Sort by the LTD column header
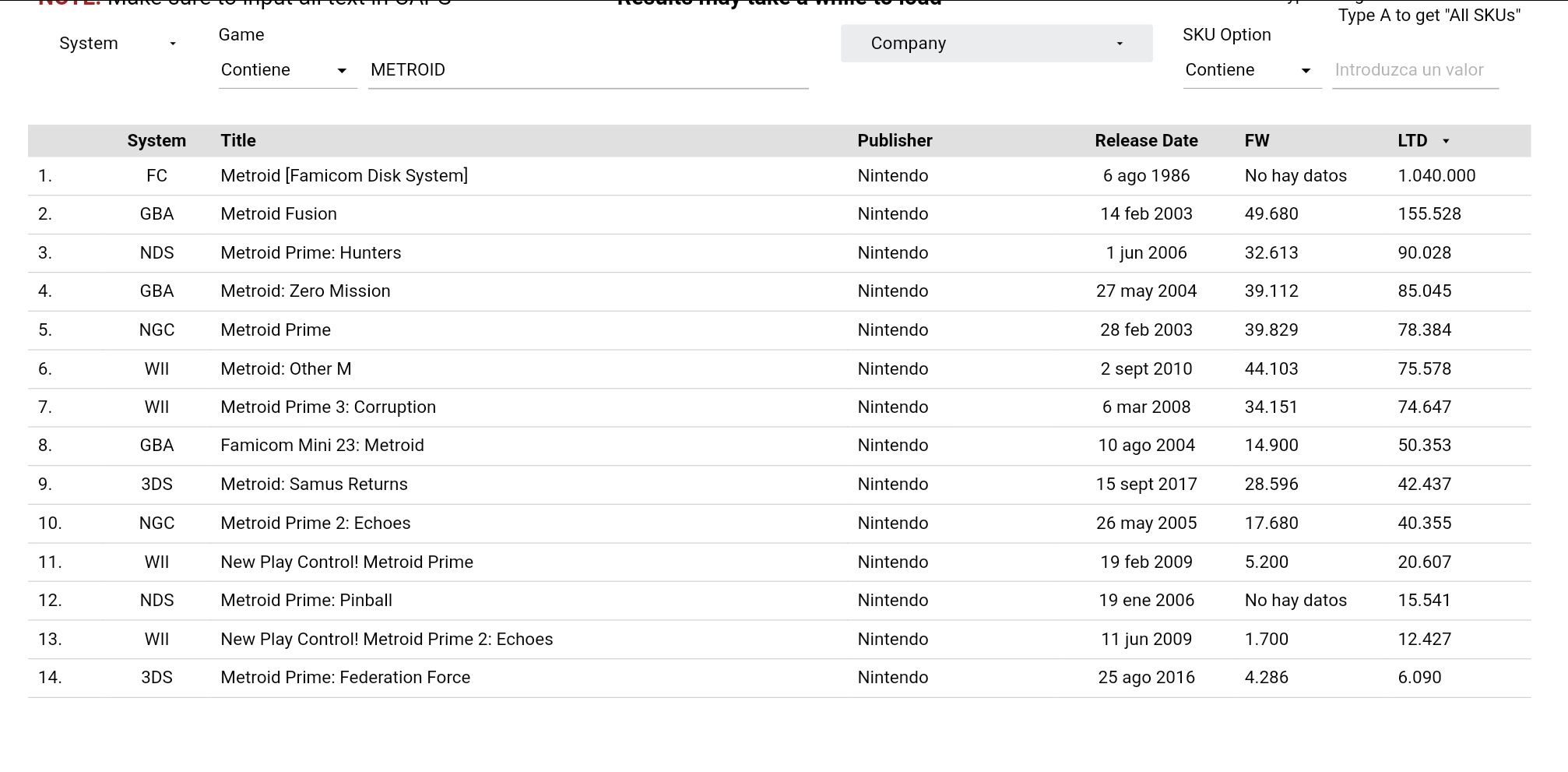Screen dimensions: 1568x772 tap(1412, 141)
